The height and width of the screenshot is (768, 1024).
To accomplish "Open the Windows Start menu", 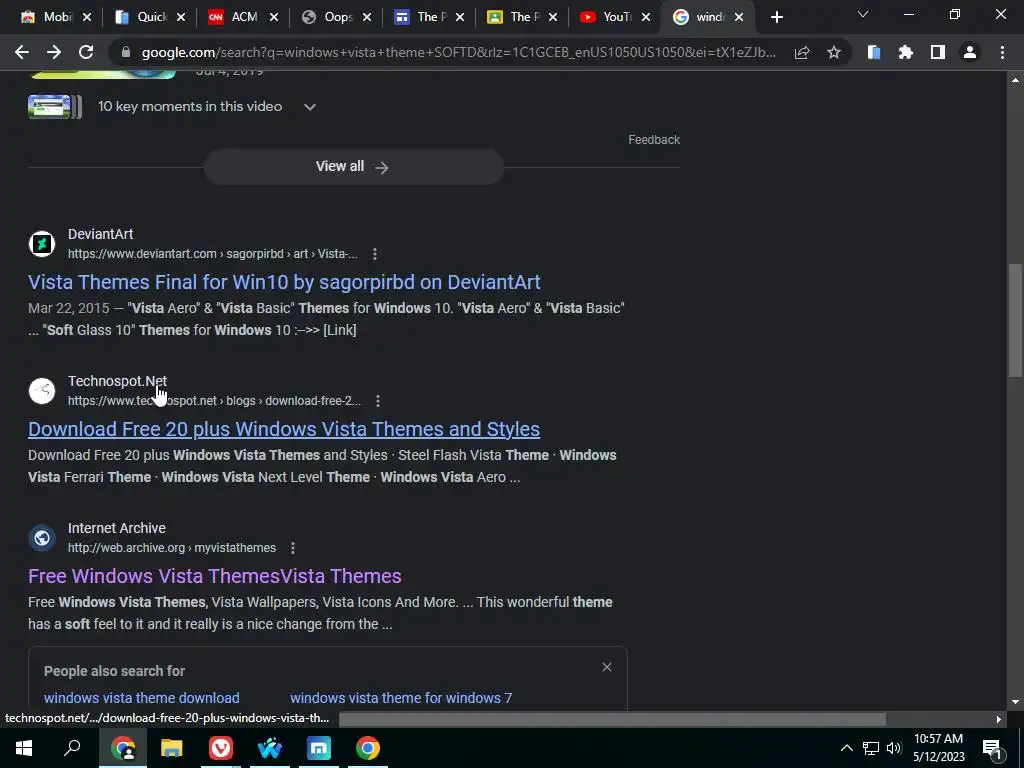I will (x=24, y=748).
